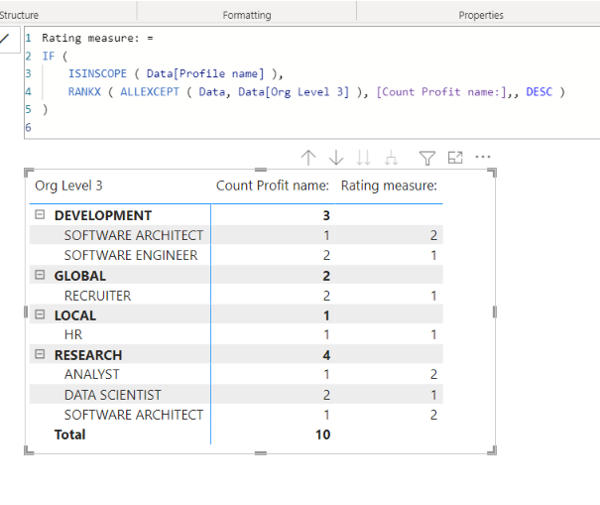Open focus mode for the matrix
Screen dimensions: 600x505
pyautogui.click(x=455, y=157)
